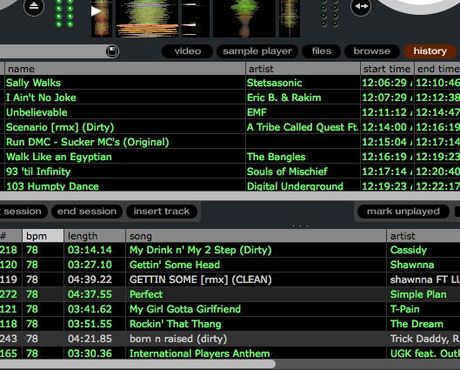
Task: Click artist 'EMF' cell
Action: pyautogui.click(x=257, y=112)
